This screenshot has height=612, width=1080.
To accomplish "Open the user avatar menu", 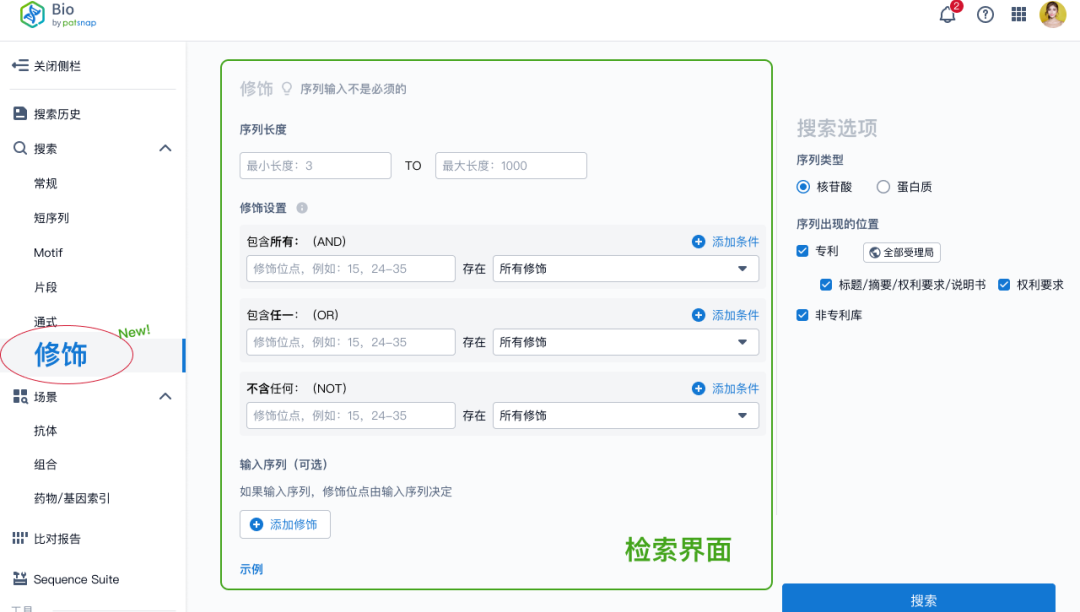I will click(1052, 14).
